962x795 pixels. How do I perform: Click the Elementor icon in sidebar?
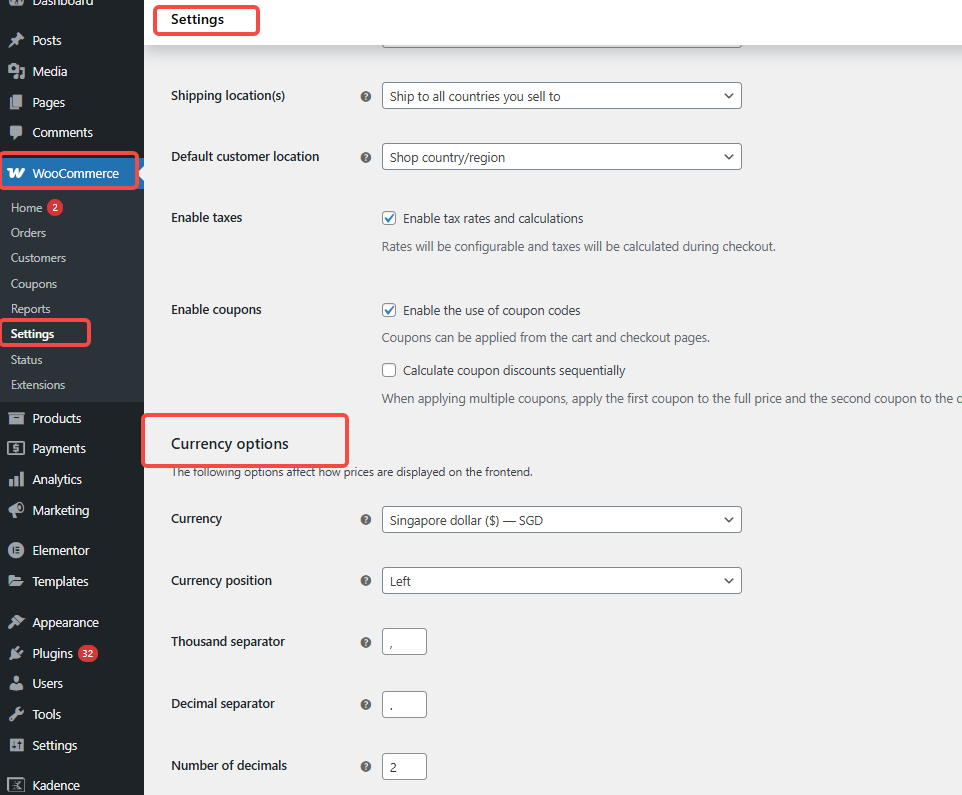pos(16,551)
